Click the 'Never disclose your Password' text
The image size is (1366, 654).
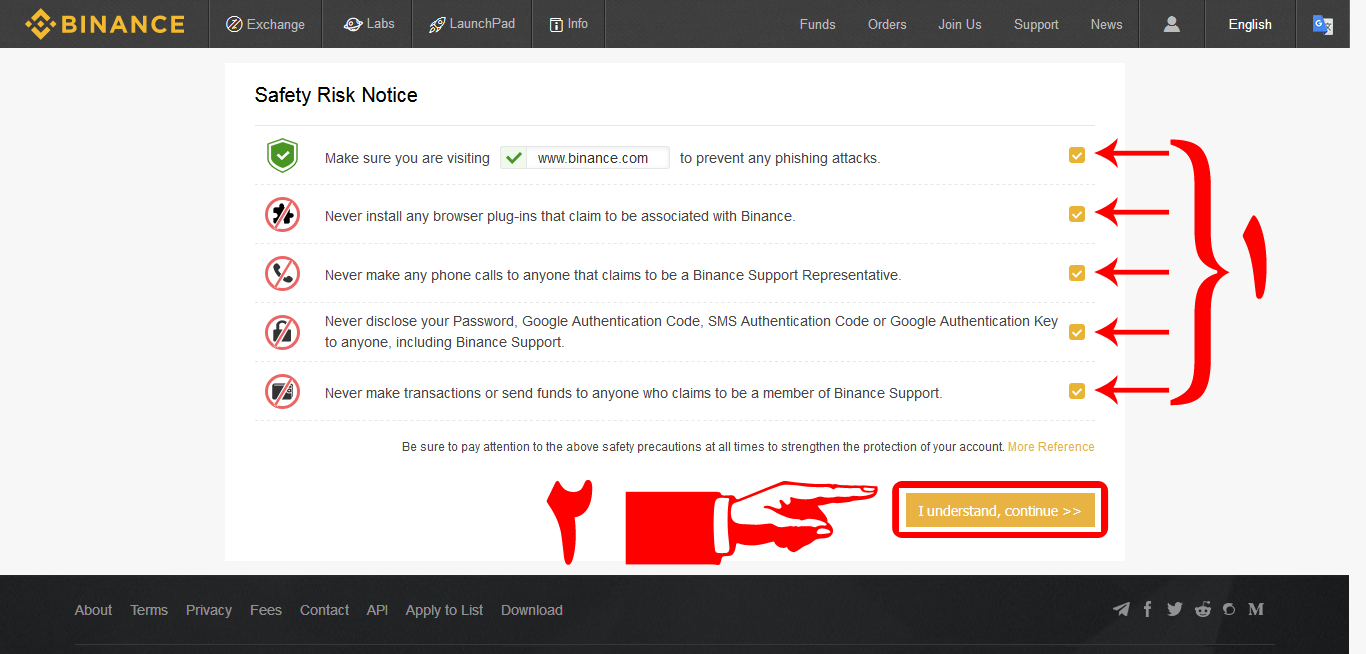(x=691, y=332)
